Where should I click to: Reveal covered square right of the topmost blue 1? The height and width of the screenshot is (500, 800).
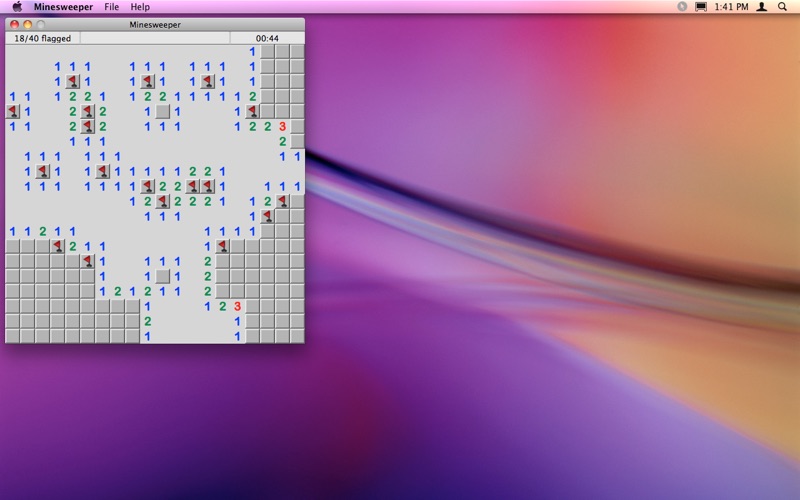point(267,52)
